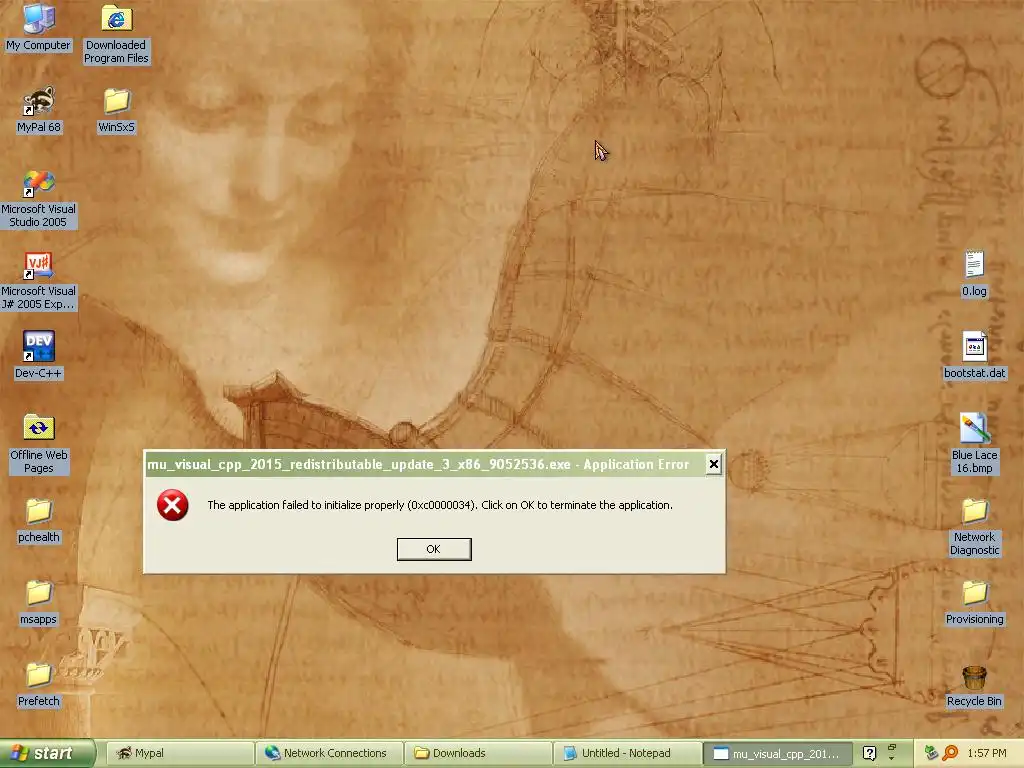Select the My Computer desktop icon
This screenshot has height=768, width=1024.
pyautogui.click(x=39, y=27)
